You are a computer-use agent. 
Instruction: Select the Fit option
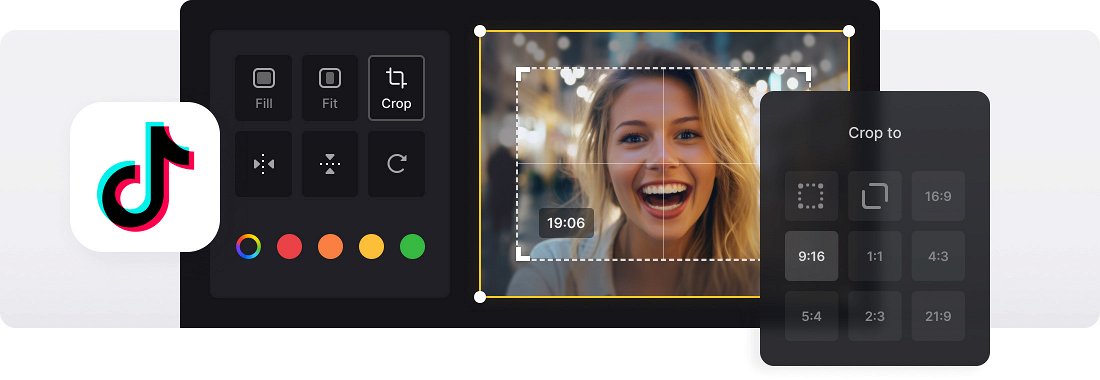330,88
